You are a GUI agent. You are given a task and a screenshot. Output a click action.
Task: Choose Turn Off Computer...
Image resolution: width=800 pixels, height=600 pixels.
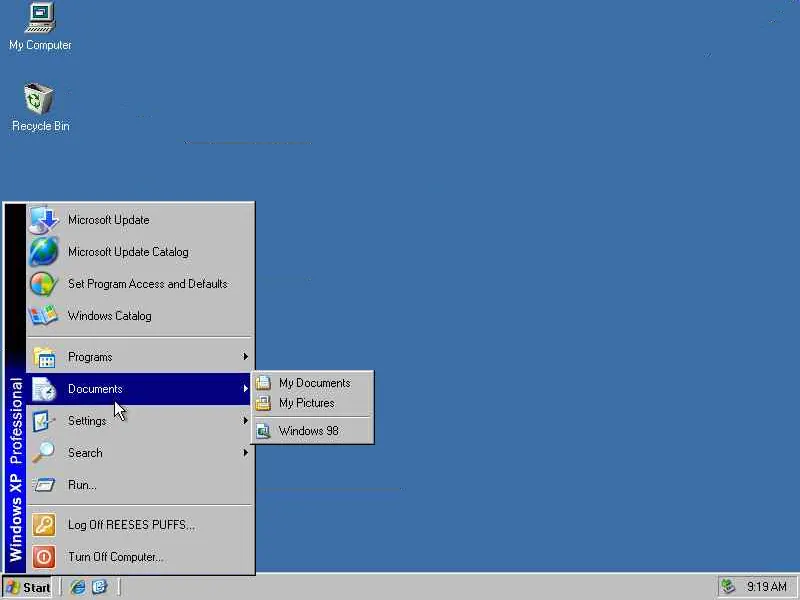(140, 557)
